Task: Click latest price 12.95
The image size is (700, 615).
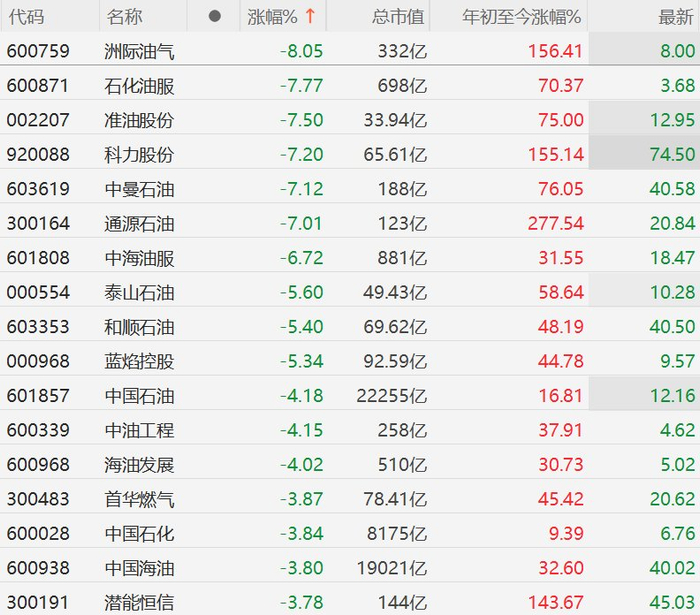Action: pyautogui.click(x=672, y=120)
